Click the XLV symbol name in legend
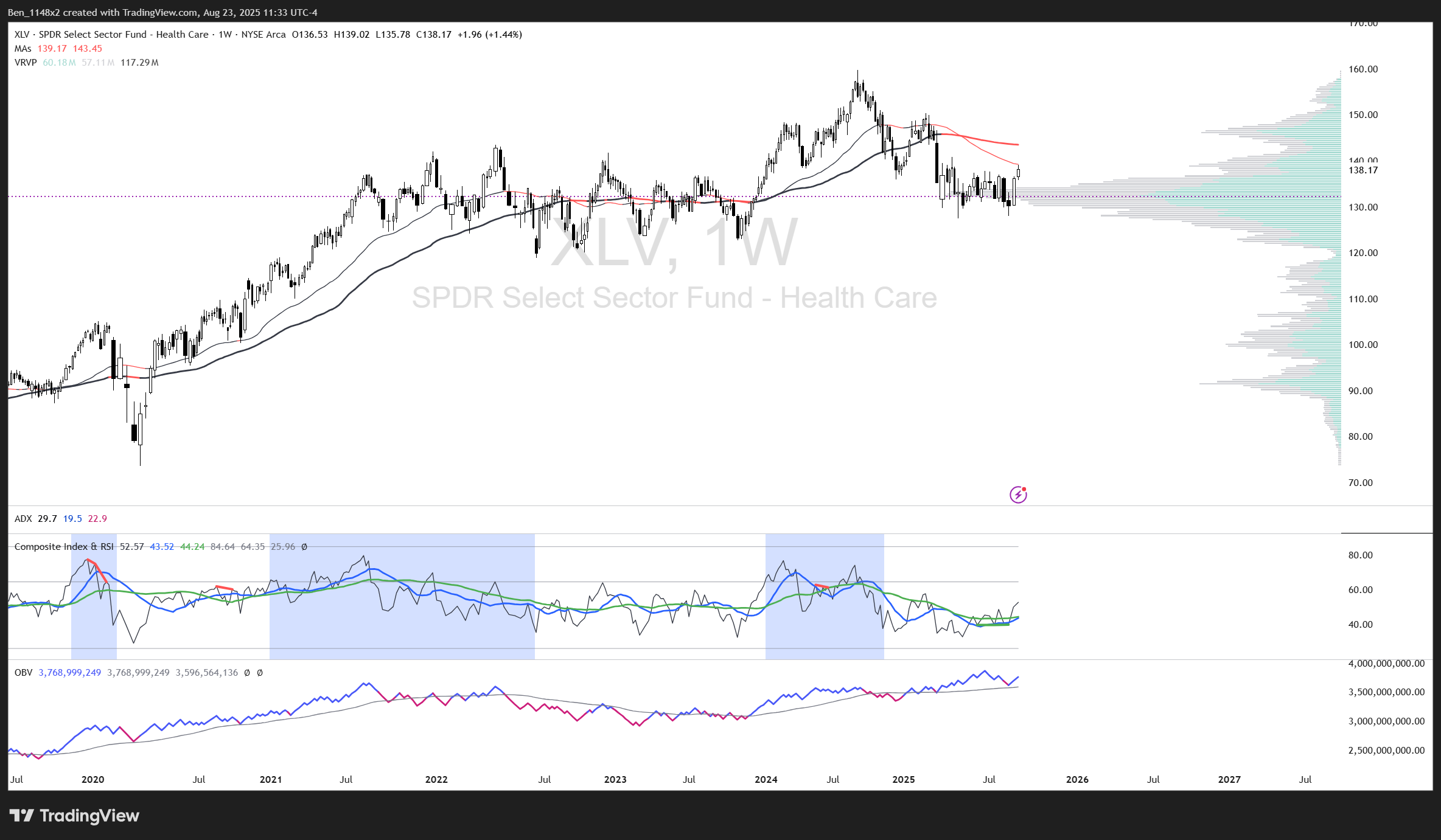This screenshot has width=1441, height=840. tap(21, 35)
